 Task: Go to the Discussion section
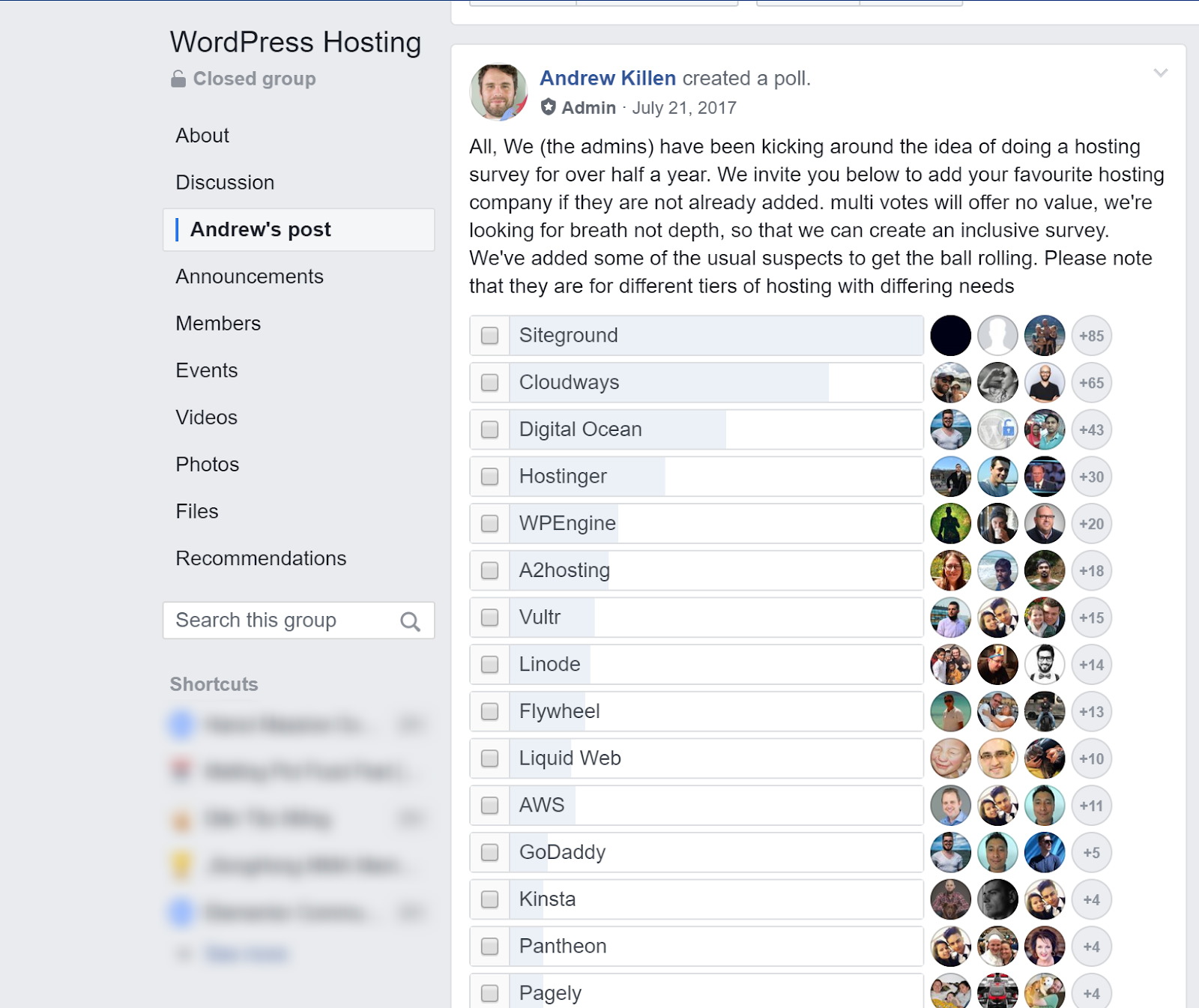pyautogui.click(x=224, y=182)
